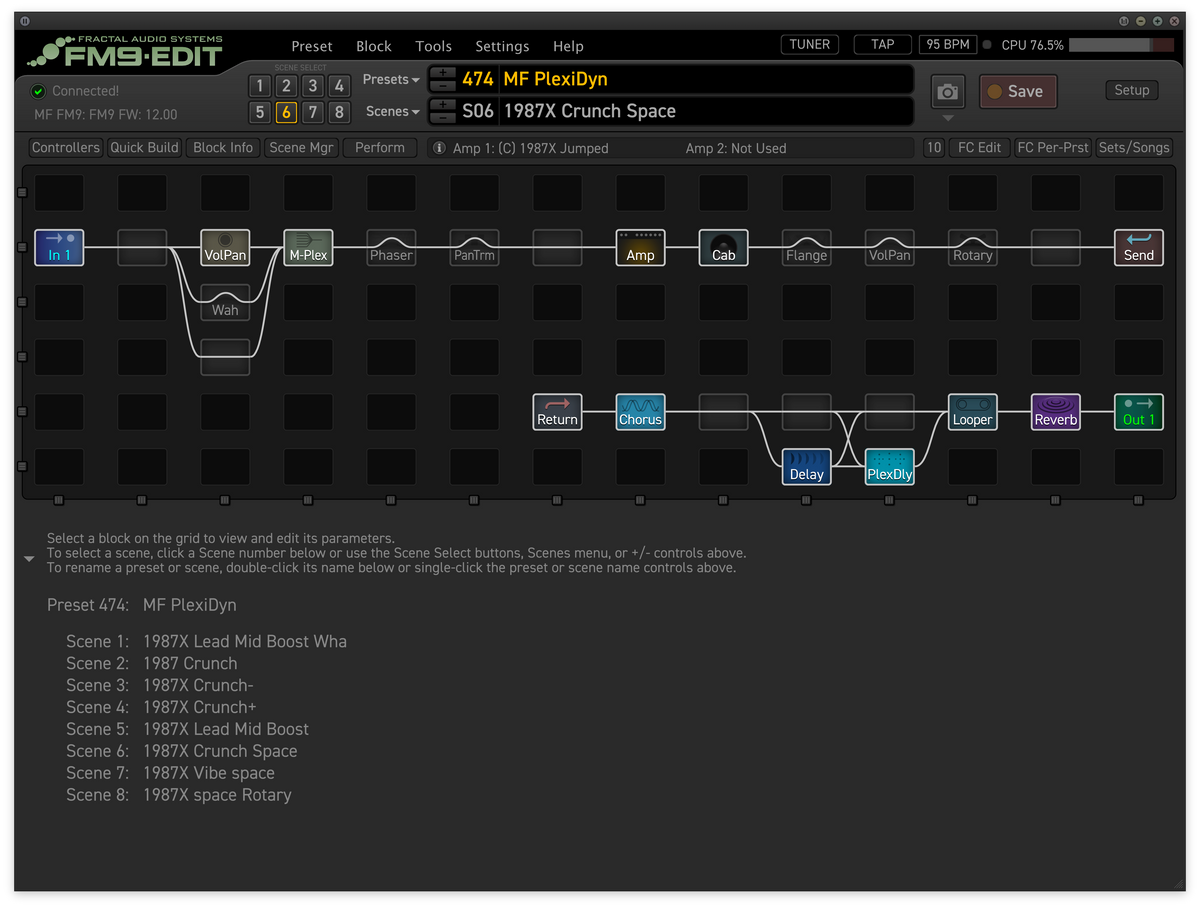Open the Preset menu
The image size is (1200, 908).
pos(312,46)
